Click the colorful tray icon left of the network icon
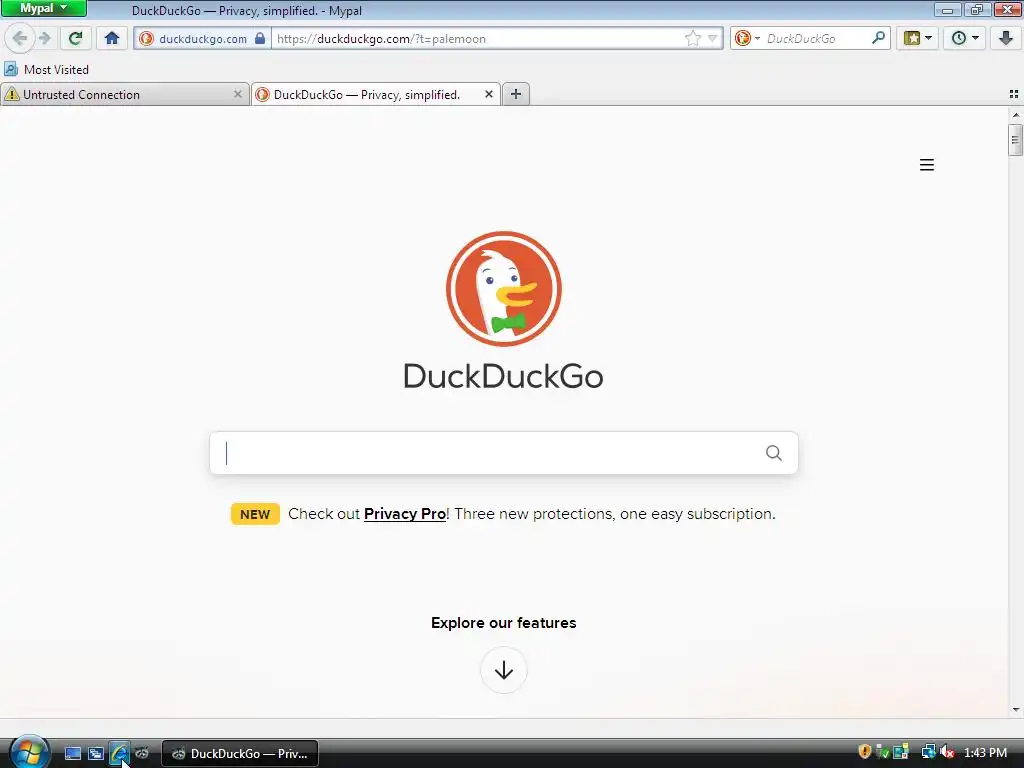 [901, 752]
